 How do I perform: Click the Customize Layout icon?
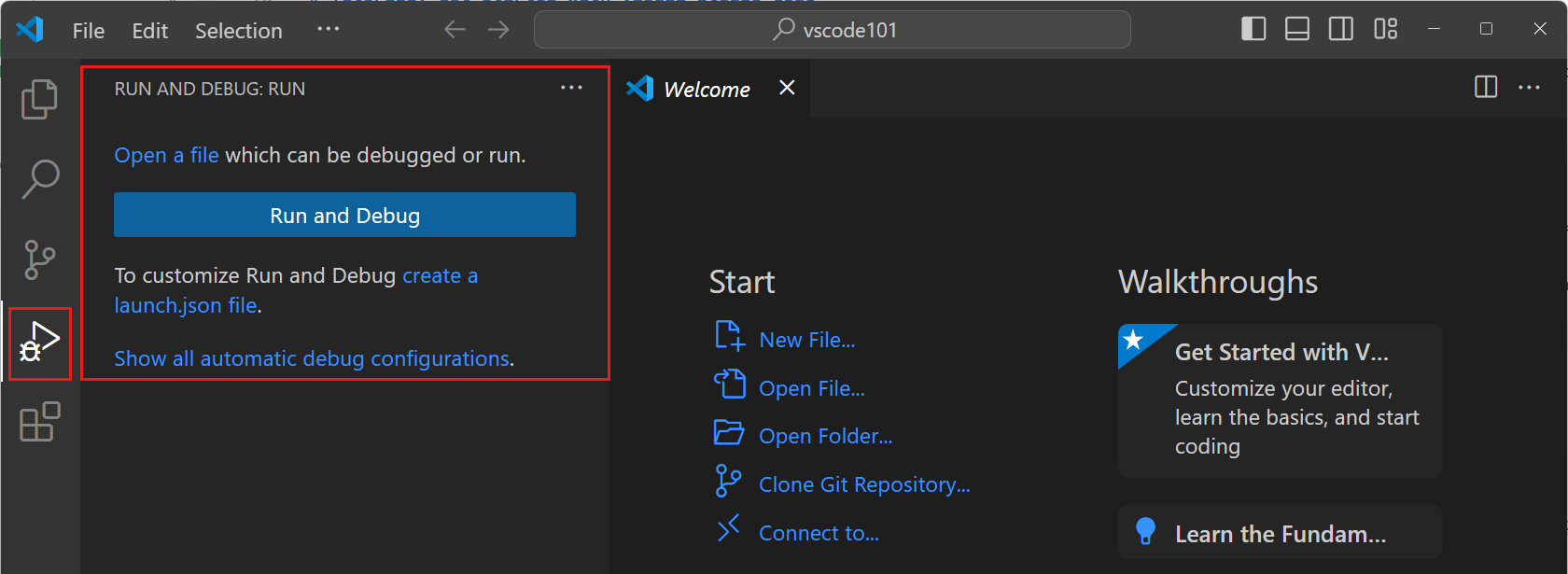click(1385, 30)
